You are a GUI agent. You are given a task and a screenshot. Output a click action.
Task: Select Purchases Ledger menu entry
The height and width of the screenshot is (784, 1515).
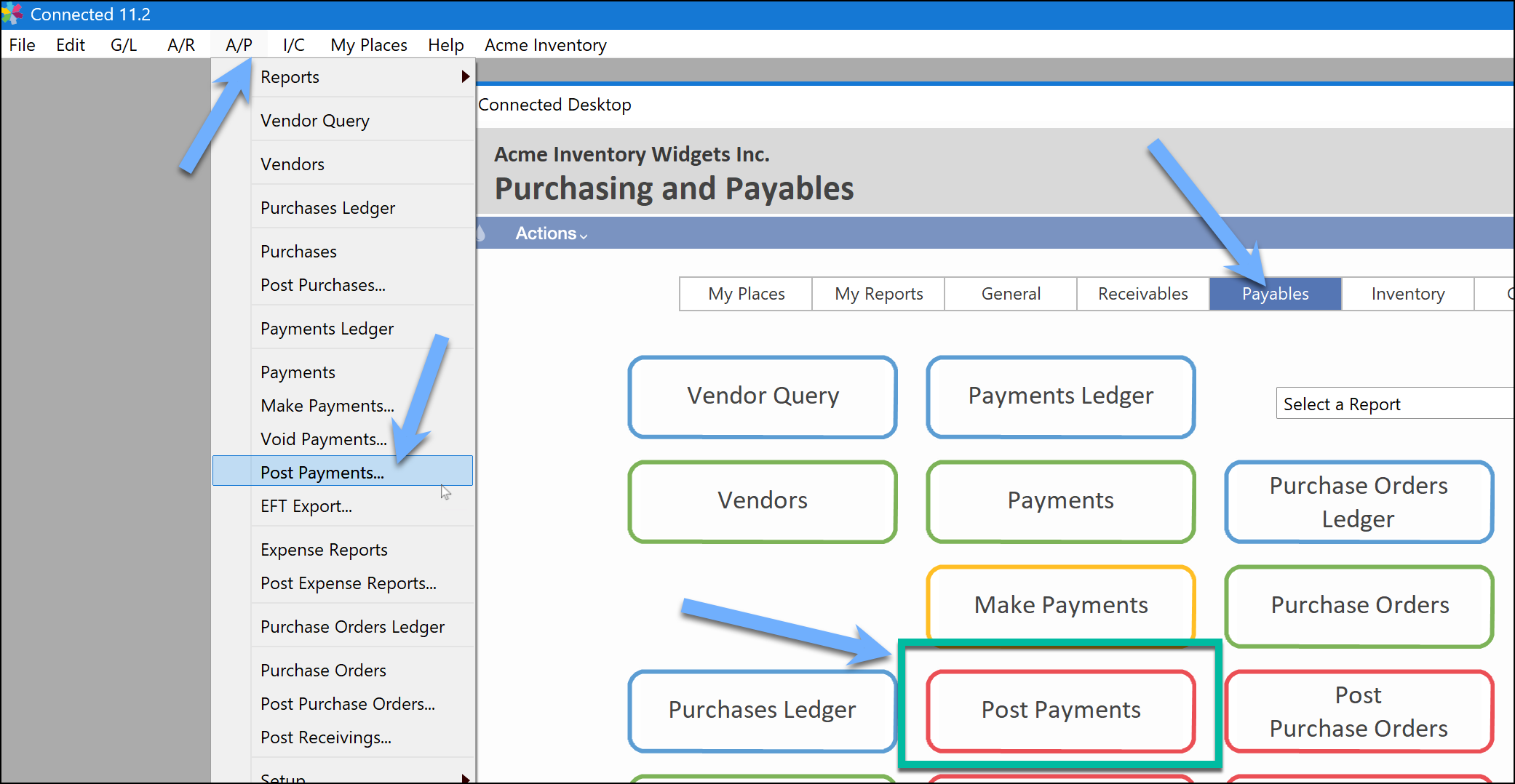click(x=343, y=208)
